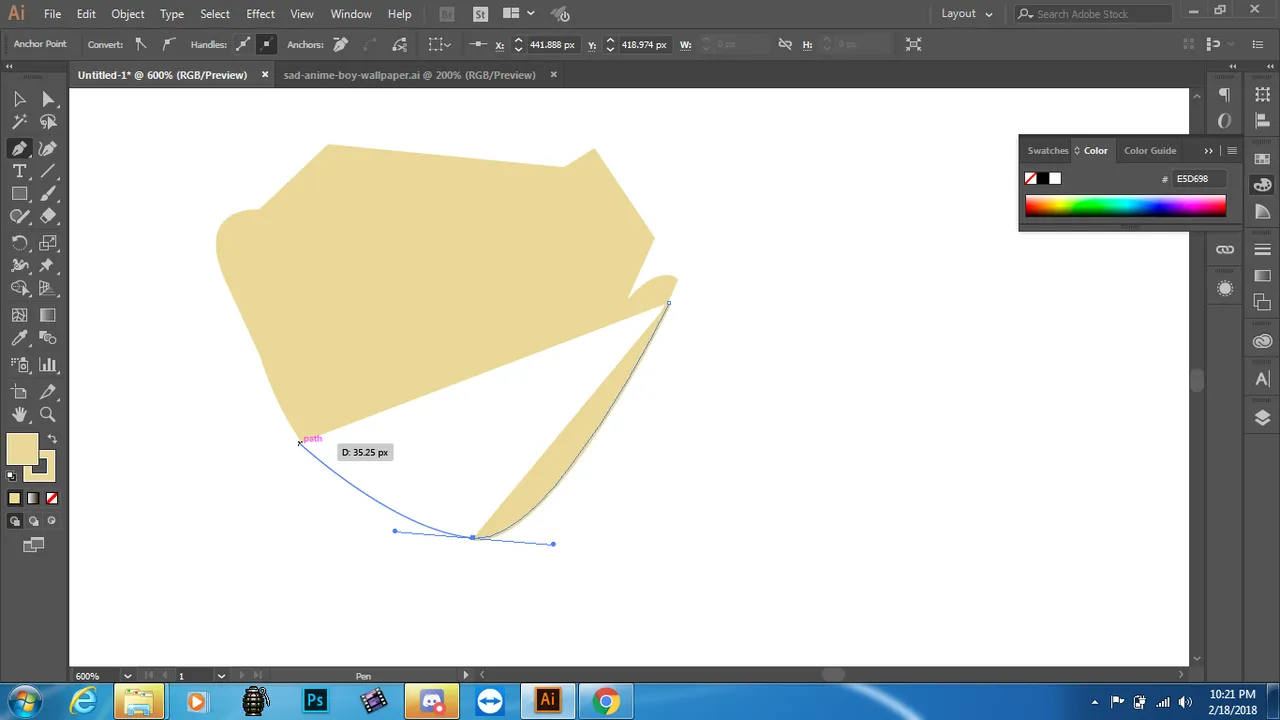Select the Paintbrush tool
Viewport: 1280px width, 720px height.
(x=47, y=194)
